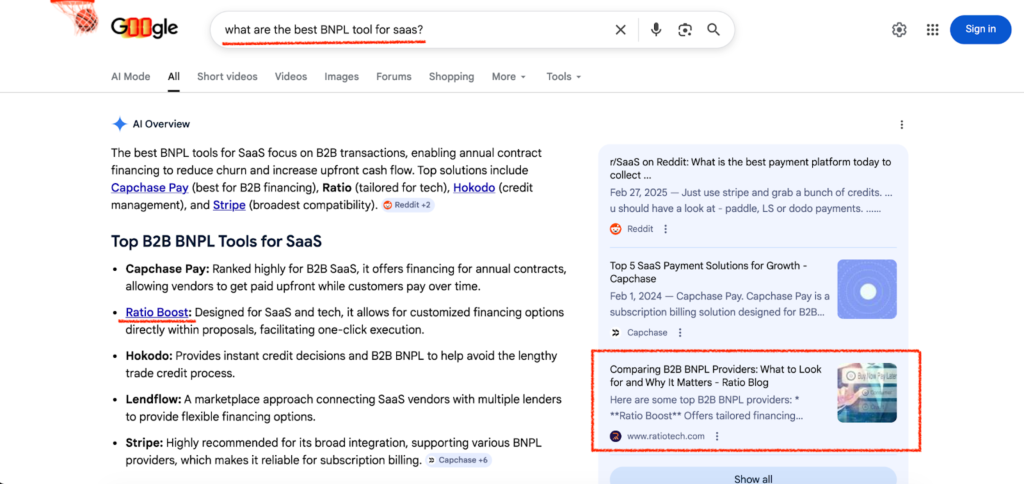The height and width of the screenshot is (484, 1024).
Task: Open the Reddit +2 citation chip
Action: pyautogui.click(x=408, y=205)
